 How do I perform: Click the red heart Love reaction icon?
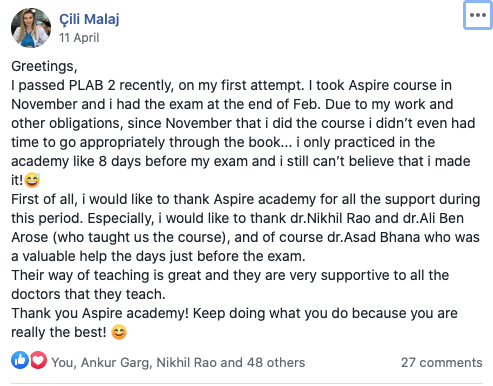(38, 360)
